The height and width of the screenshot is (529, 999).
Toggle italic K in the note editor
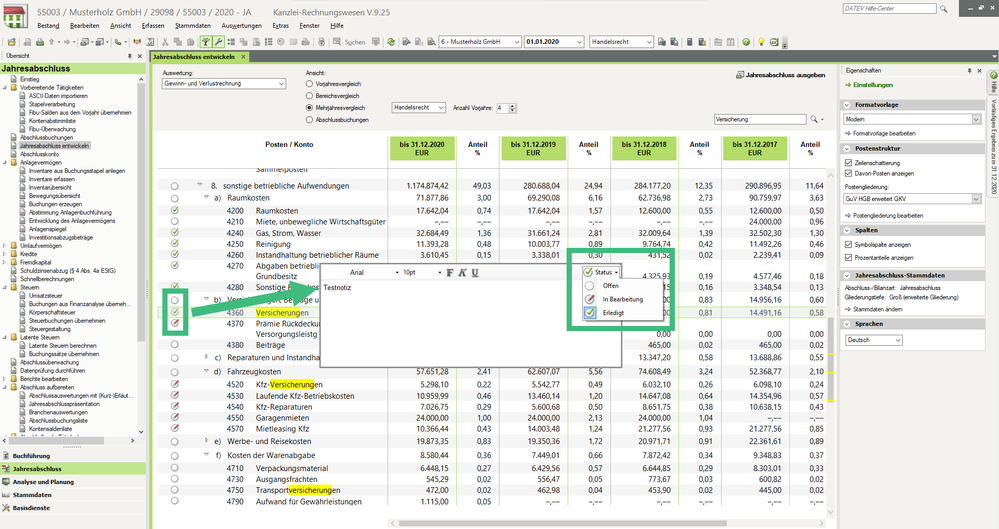tap(462, 273)
